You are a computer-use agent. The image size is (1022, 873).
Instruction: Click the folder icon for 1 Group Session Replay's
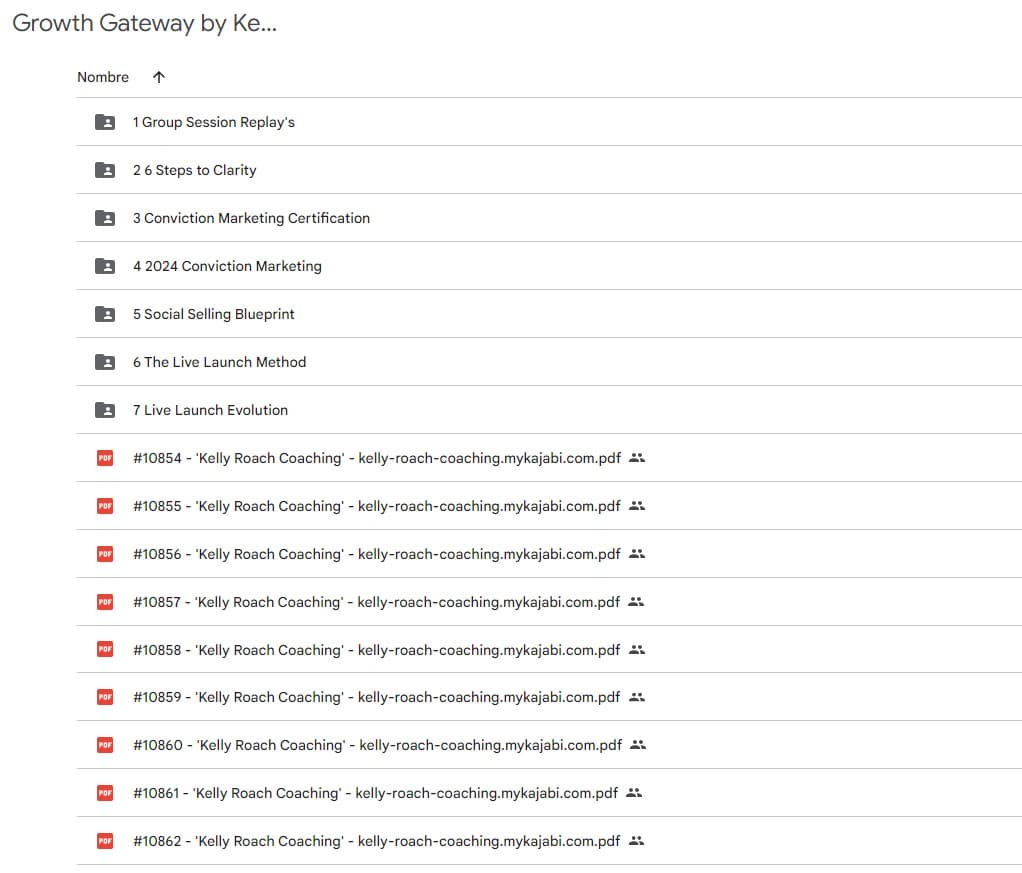coord(105,122)
